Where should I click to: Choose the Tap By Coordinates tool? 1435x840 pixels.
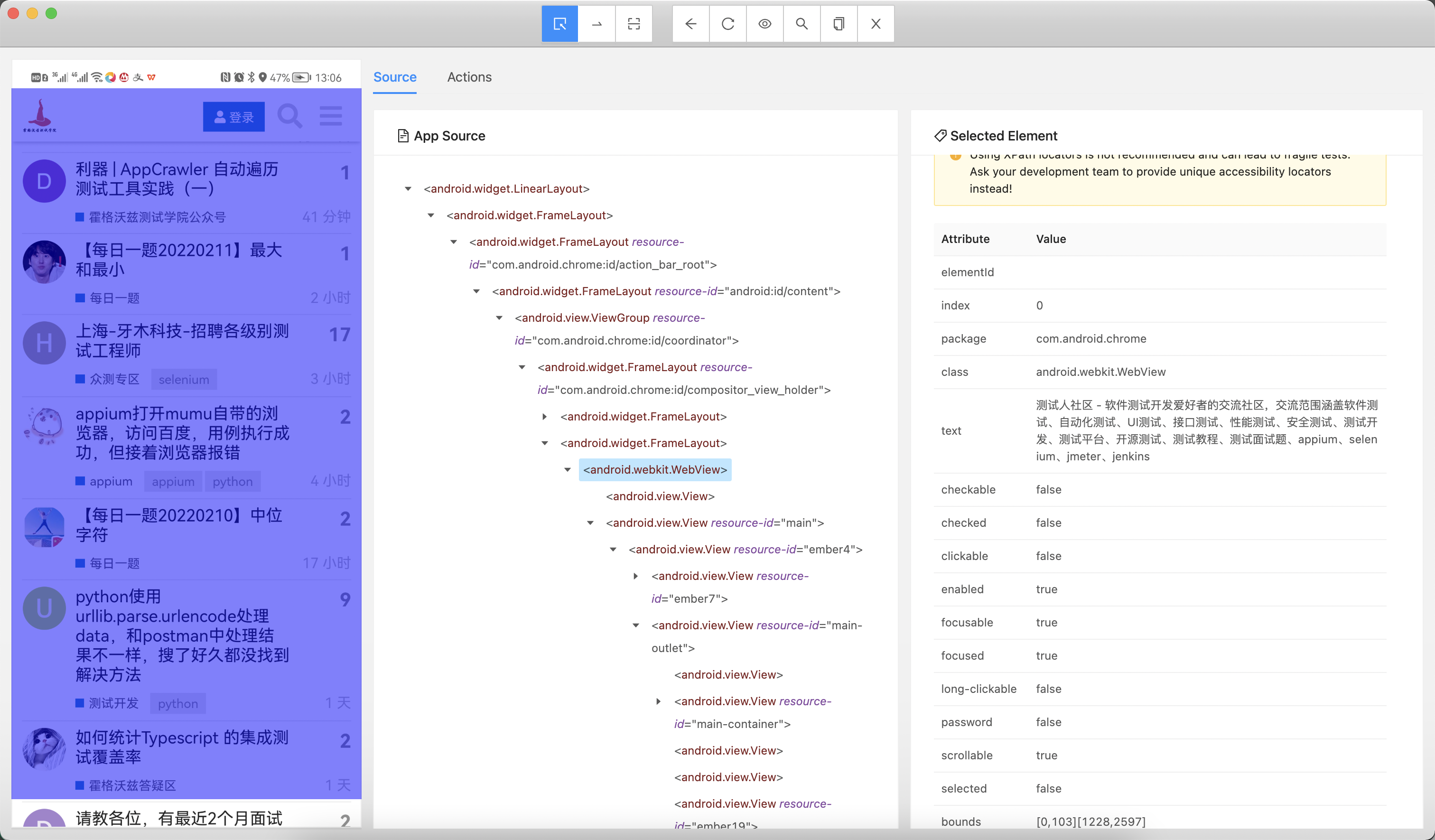(x=633, y=24)
